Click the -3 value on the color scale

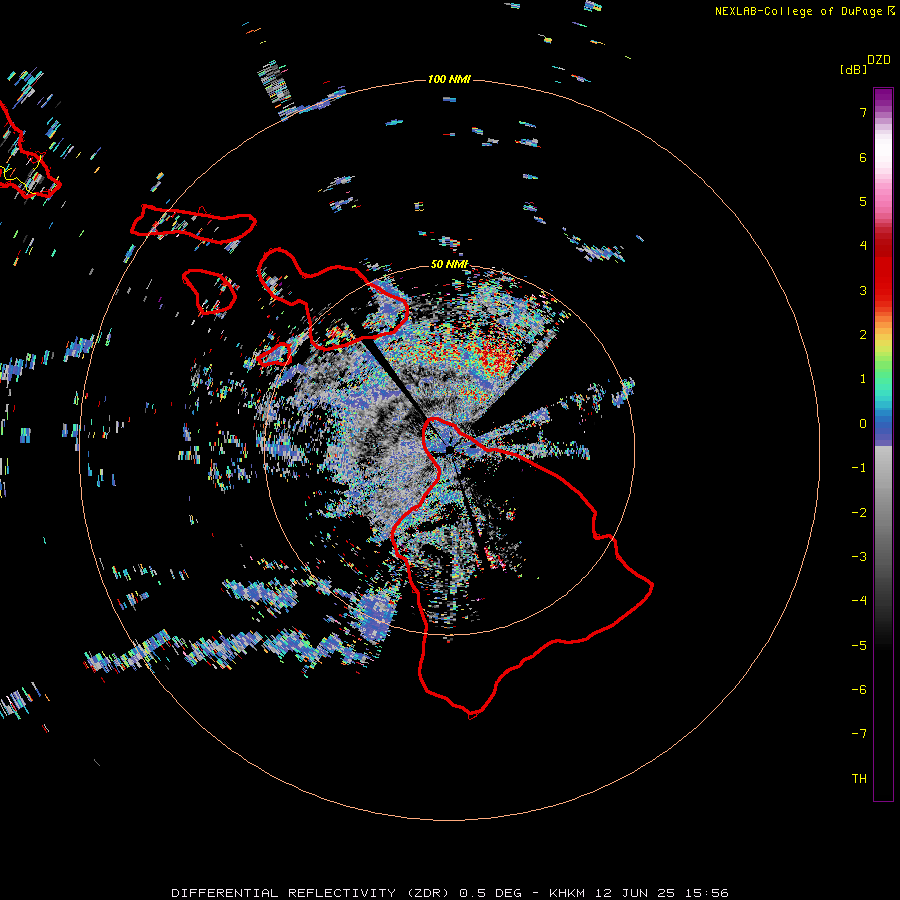859,557
